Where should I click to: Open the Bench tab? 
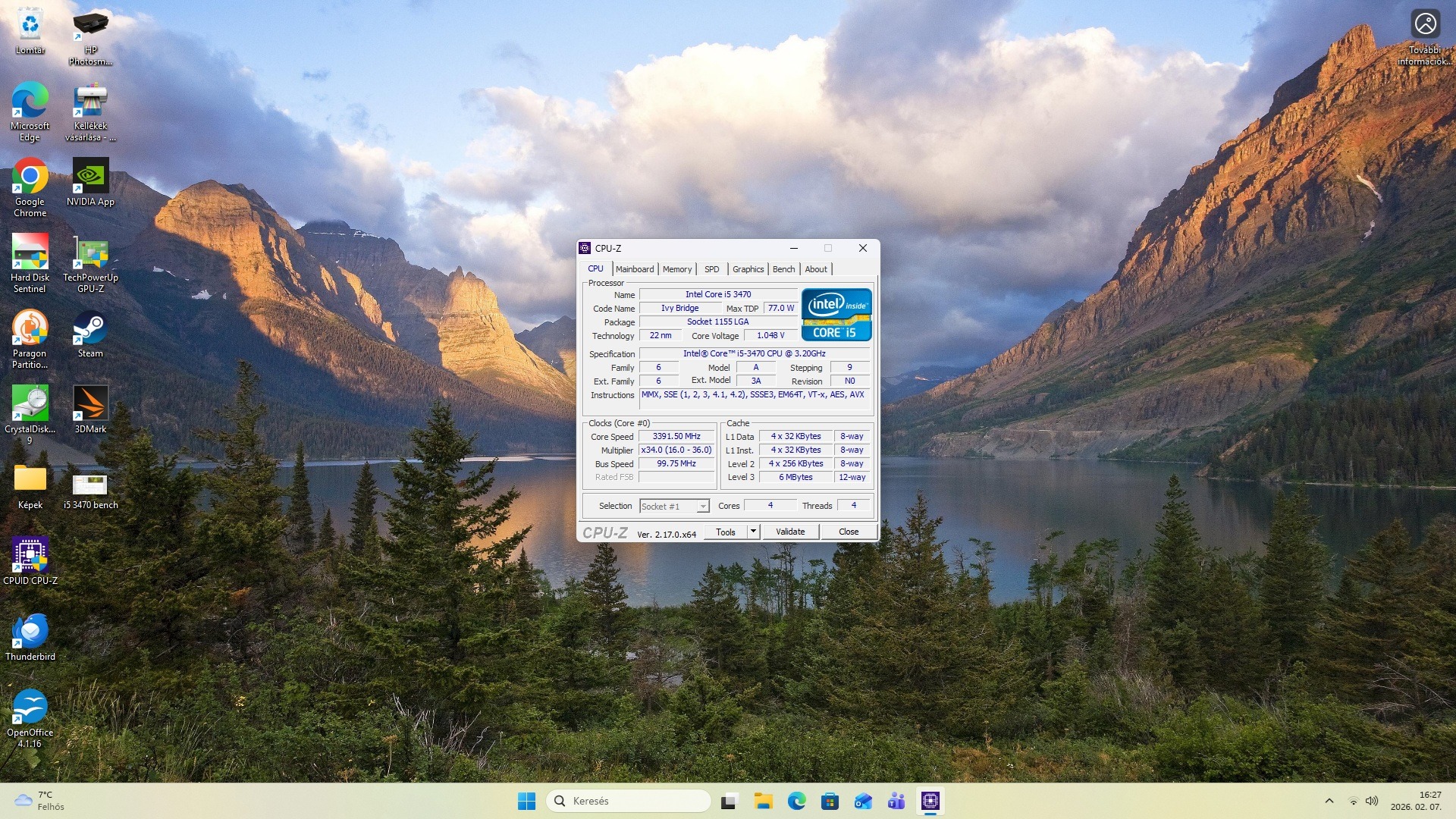click(x=783, y=269)
